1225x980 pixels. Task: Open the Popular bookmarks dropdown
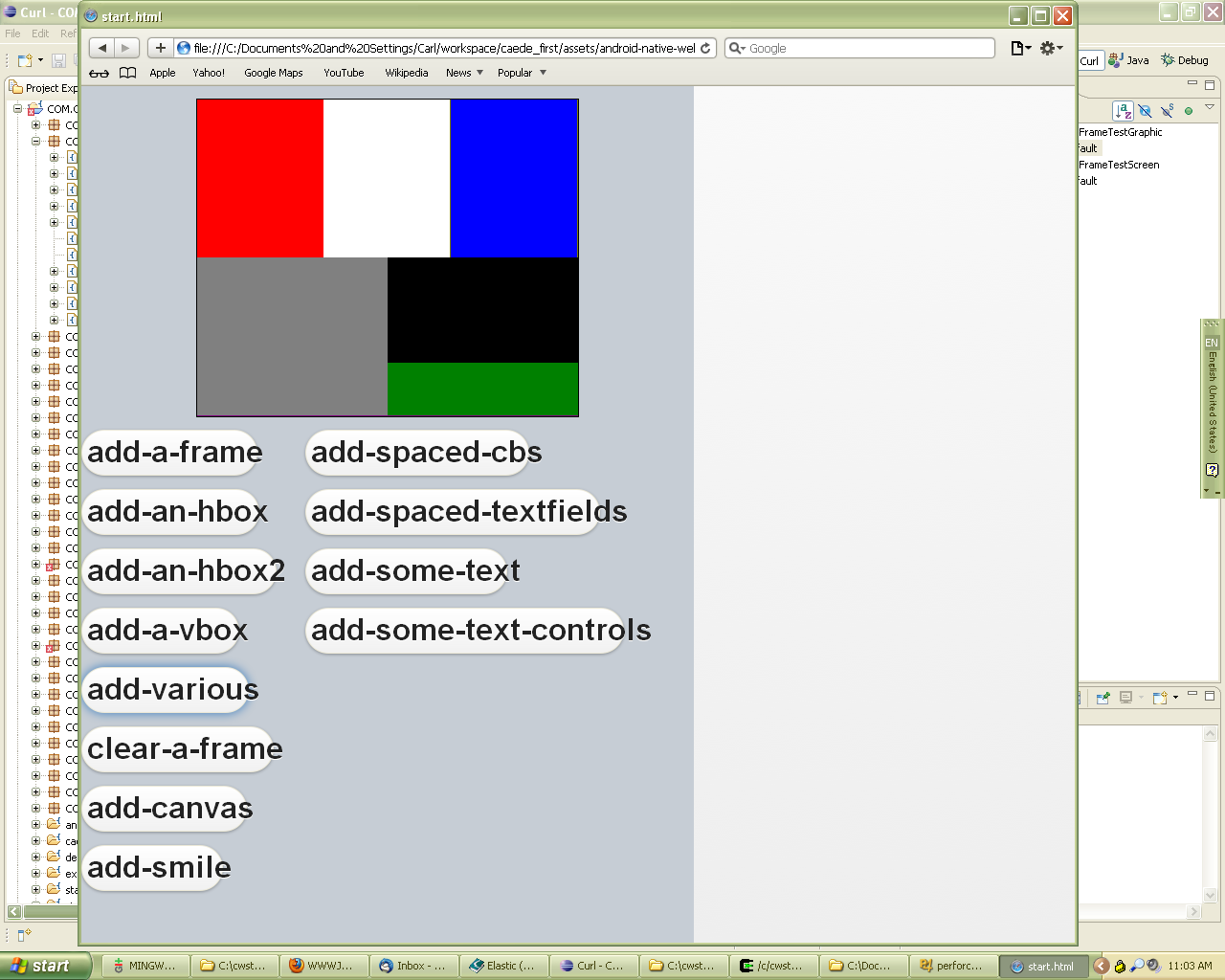pos(522,73)
